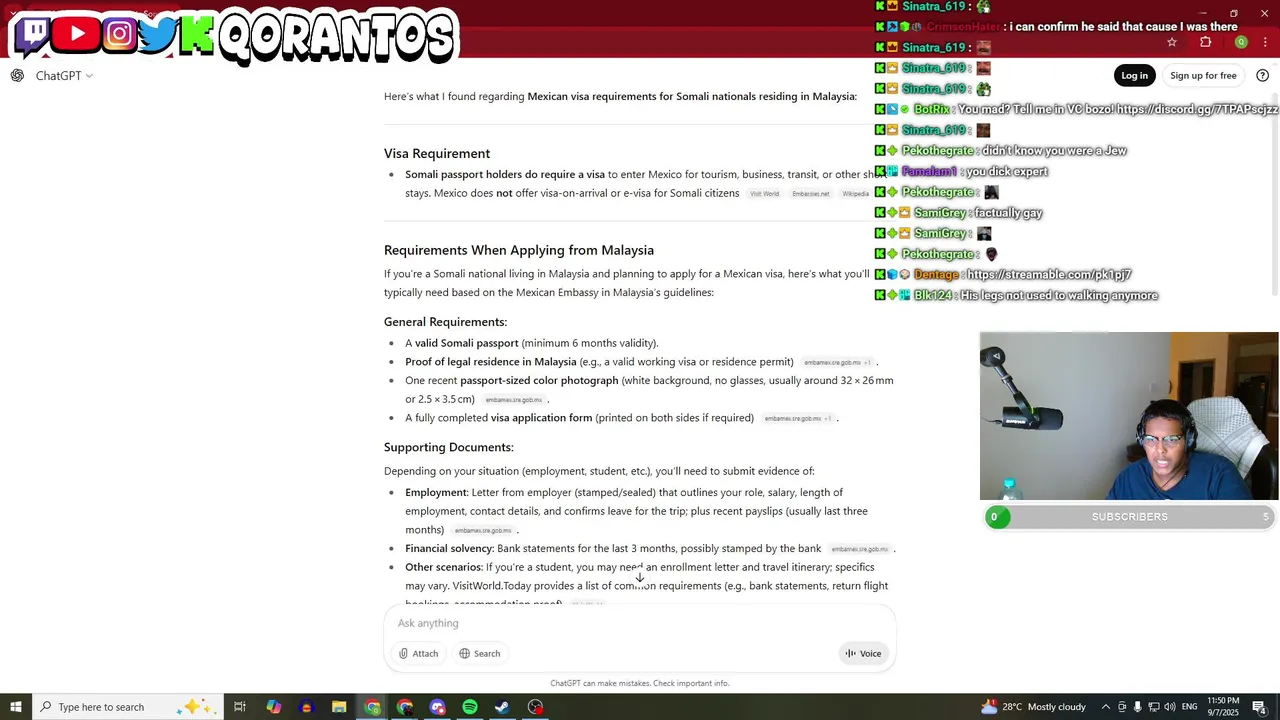
Task: Open the weather widget showing 28°C
Action: coord(1034,707)
